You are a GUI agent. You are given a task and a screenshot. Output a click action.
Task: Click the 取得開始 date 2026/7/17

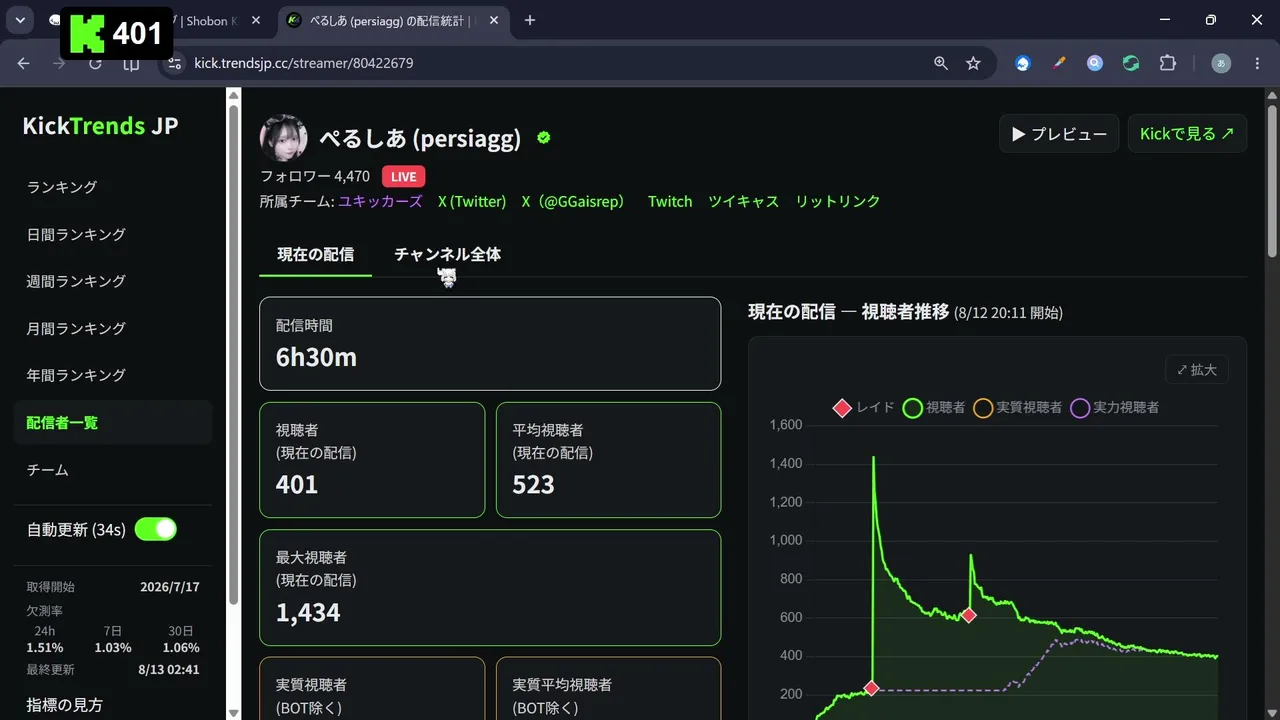point(170,587)
